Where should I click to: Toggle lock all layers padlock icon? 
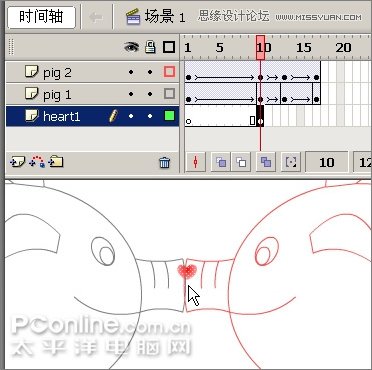[x=150, y=47]
